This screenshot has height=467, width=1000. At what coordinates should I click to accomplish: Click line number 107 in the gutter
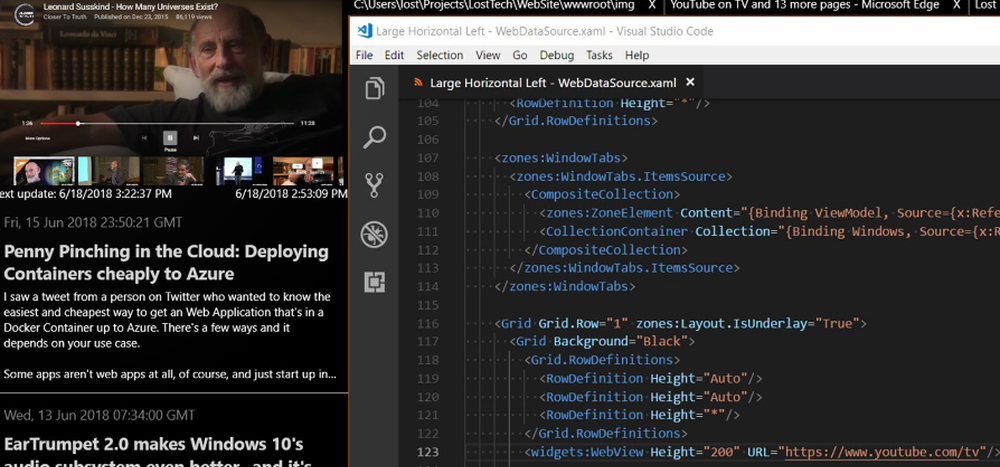(x=427, y=158)
